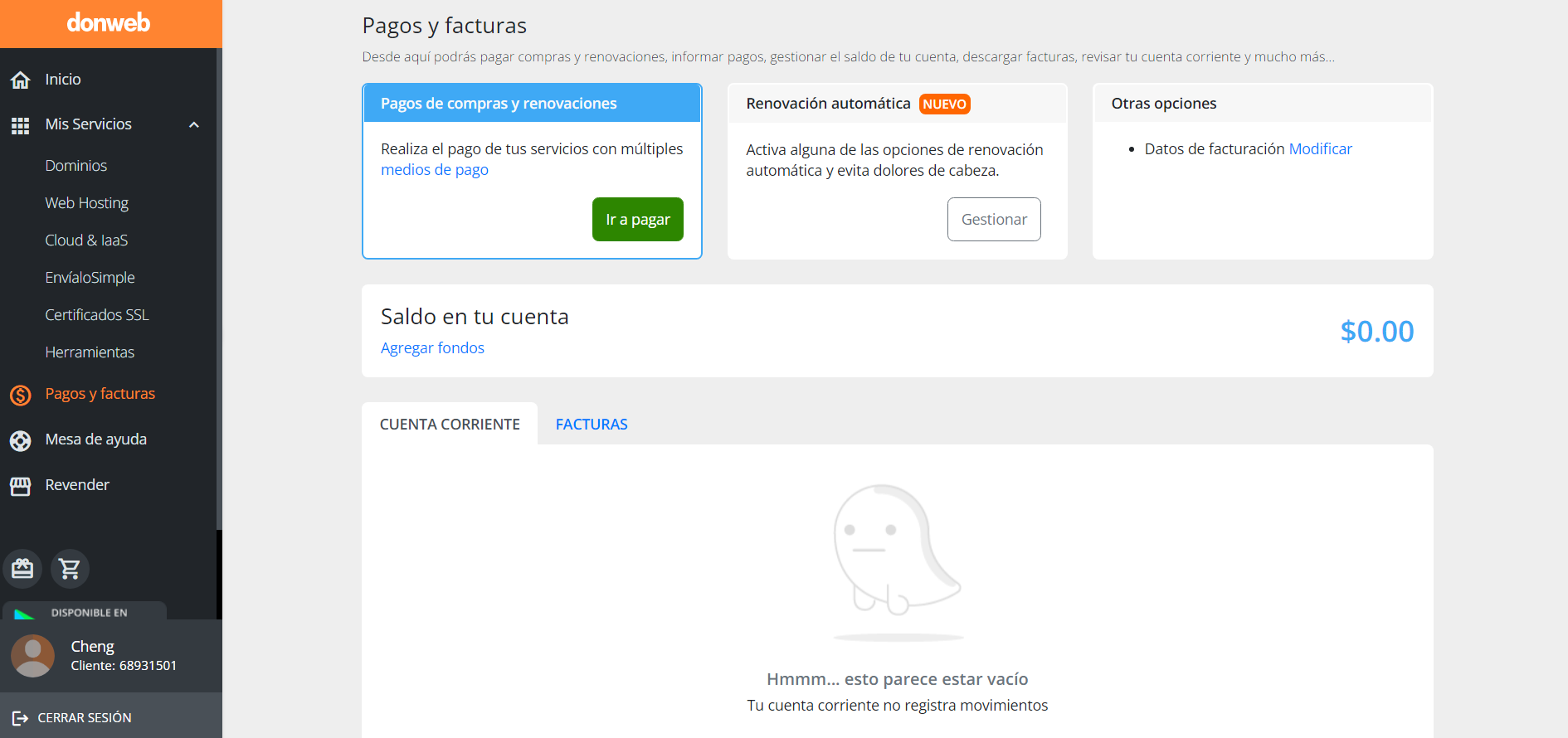Switch to the FACTURAS tab

[x=592, y=425]
